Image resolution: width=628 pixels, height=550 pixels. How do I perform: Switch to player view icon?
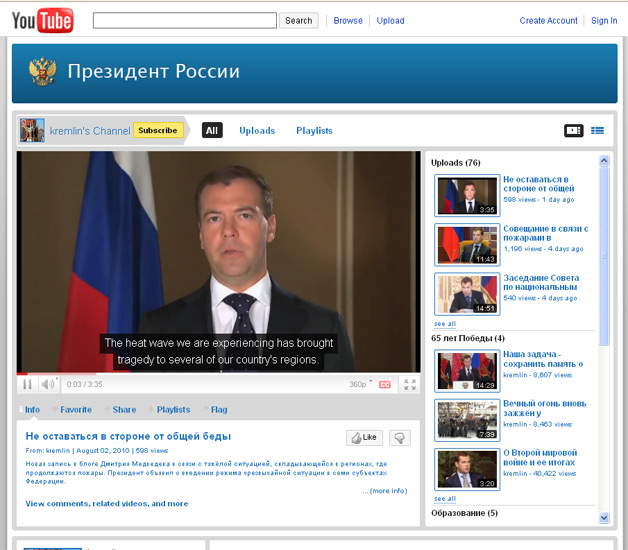(x=574, y=131)
